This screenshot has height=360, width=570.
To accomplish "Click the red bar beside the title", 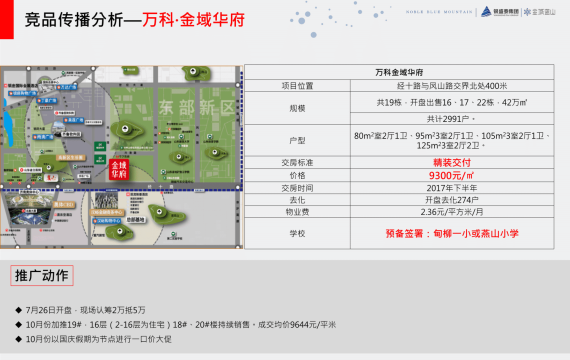I will [x=7, y=19].
